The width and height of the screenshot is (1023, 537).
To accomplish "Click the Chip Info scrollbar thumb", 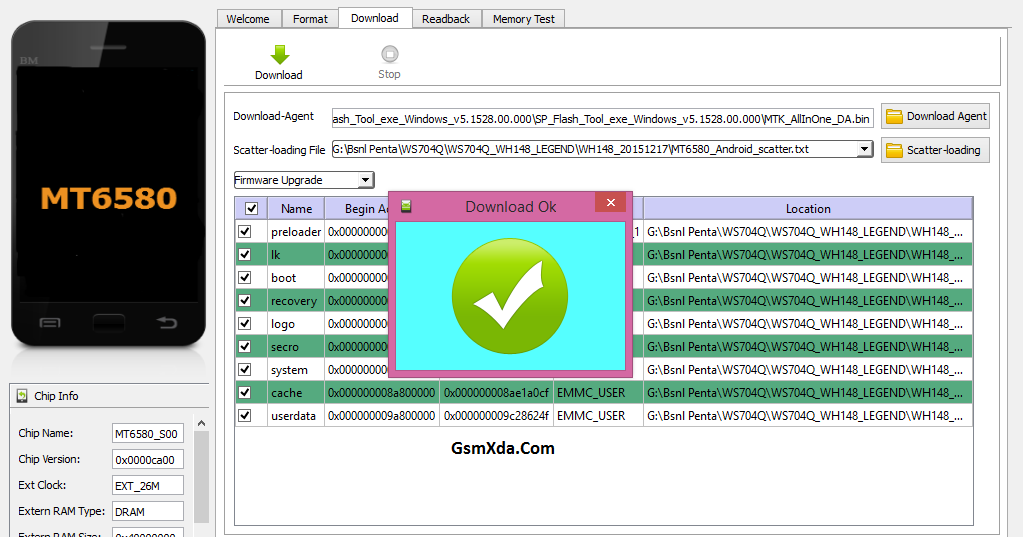I will (202, 476).
